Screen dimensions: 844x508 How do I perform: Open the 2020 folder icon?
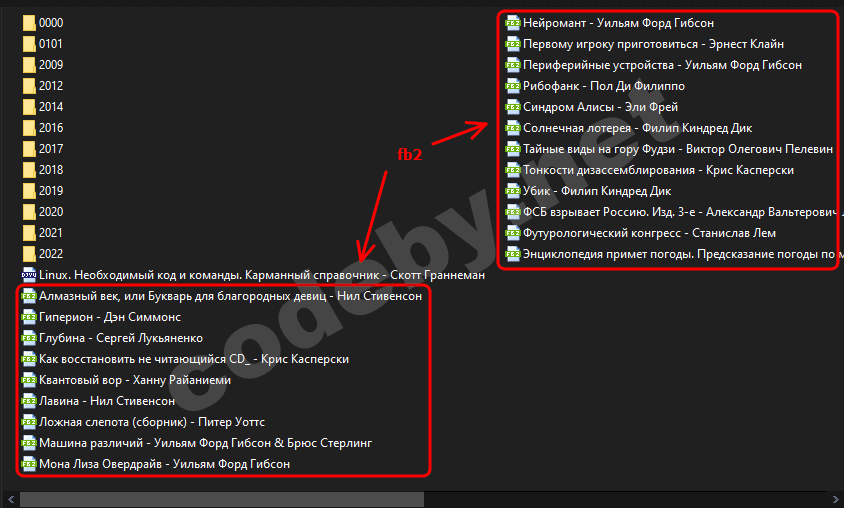click(29, 212)
